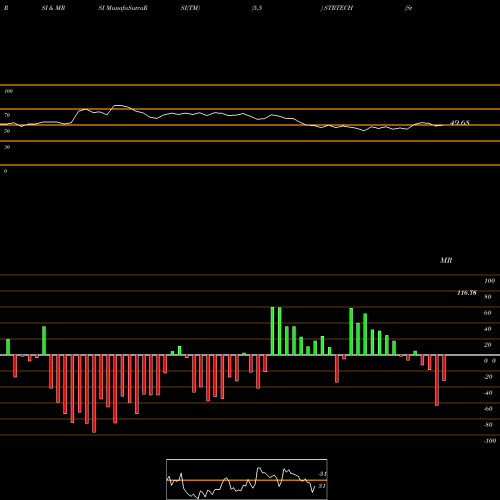
Task: Click the 'SI MunafaSutraR' header text
Action: [x=123, y=8]
